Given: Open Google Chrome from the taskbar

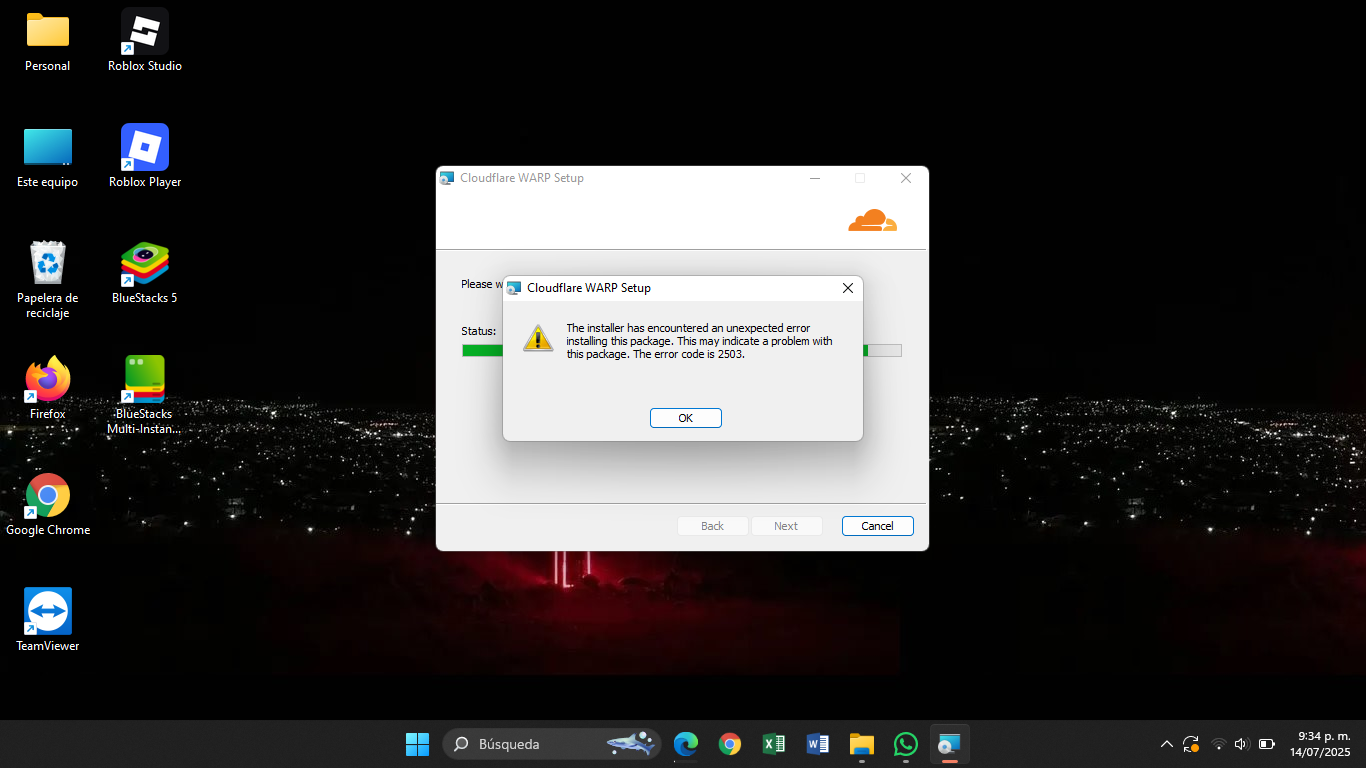Looking at the screenshot, I should (x=730, y=744).
